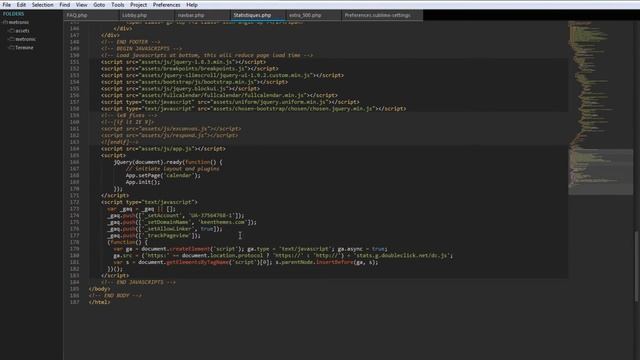This screenshot has width=640, height=360.
Task: Open the Project menu
Action: [138, 5]
